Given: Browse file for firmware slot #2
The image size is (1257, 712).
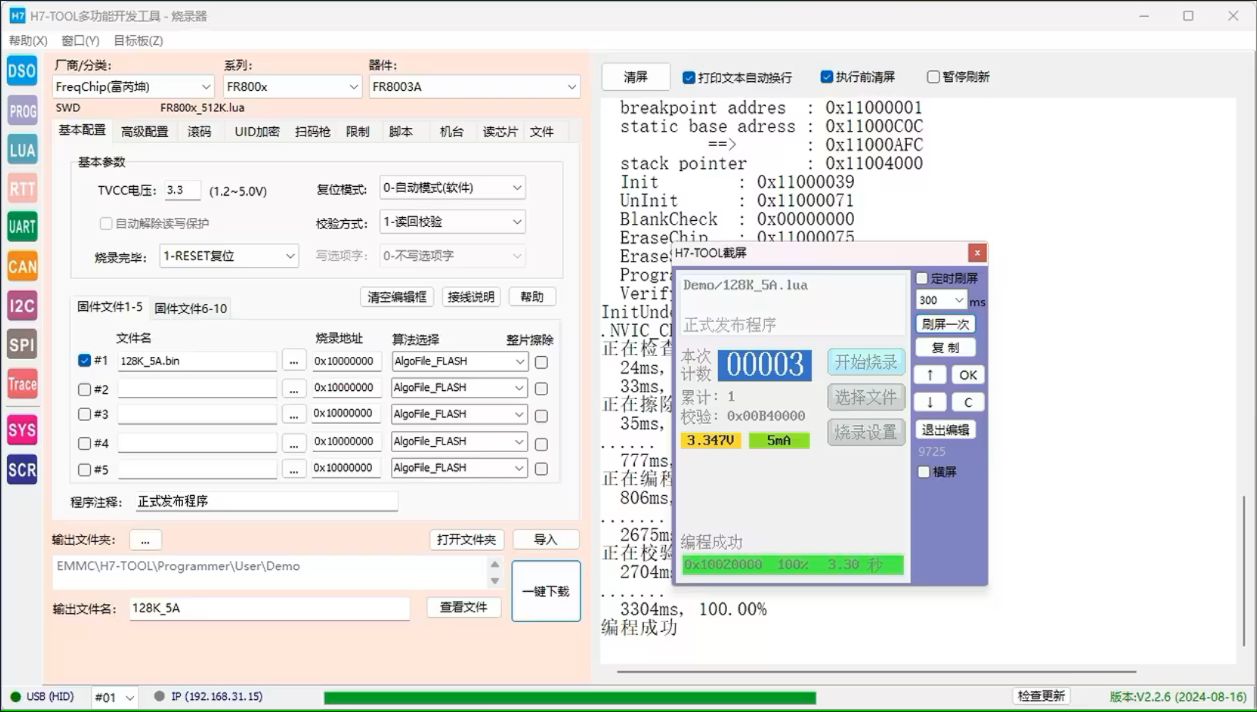Looking at the screenshot, I should tap(293, 388).
